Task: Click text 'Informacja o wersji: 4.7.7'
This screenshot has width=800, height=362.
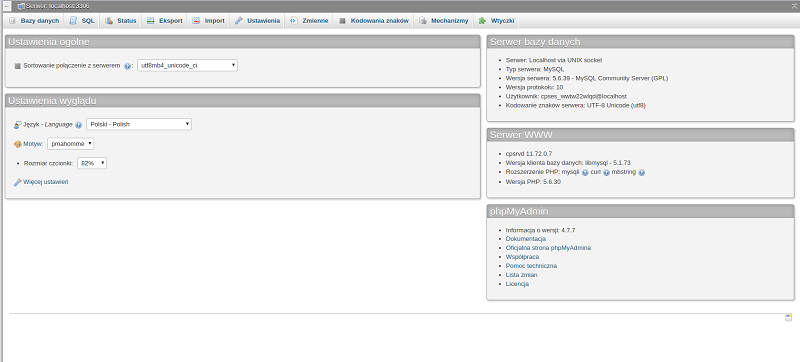Action: [540, 230]
